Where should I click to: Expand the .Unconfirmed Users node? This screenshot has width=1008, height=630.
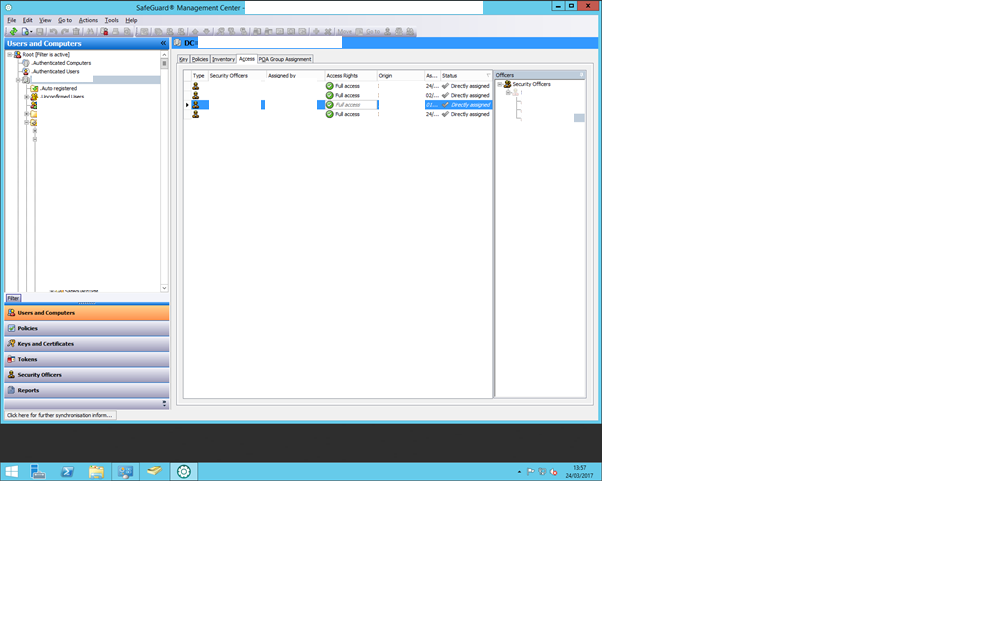tap(26, 96)
